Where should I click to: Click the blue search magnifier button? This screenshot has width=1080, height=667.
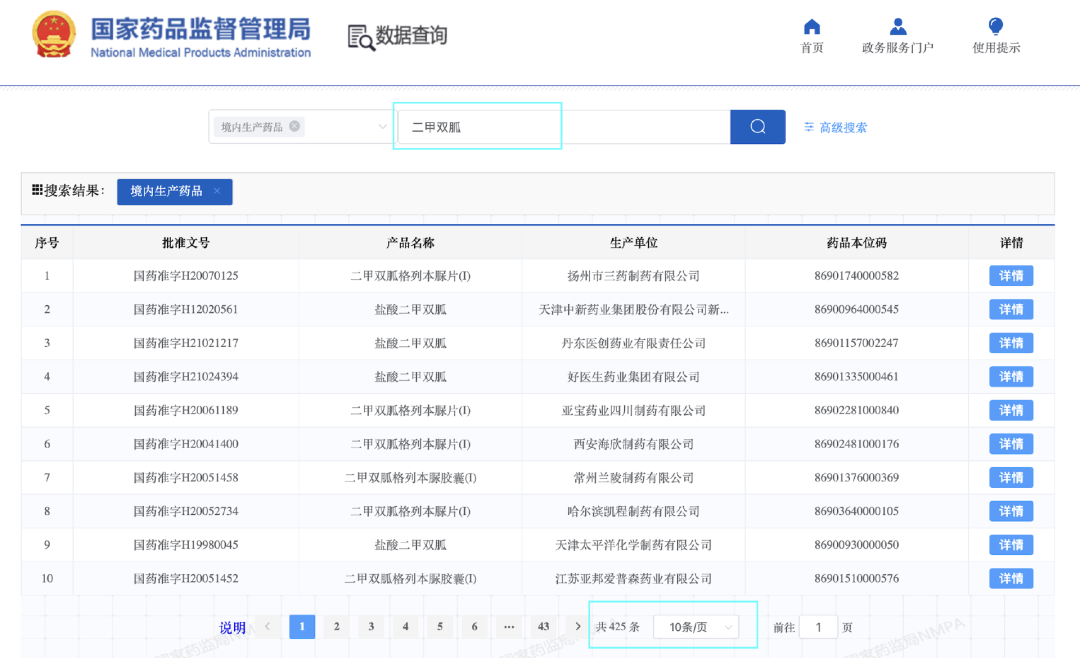[x=758, y=127]
